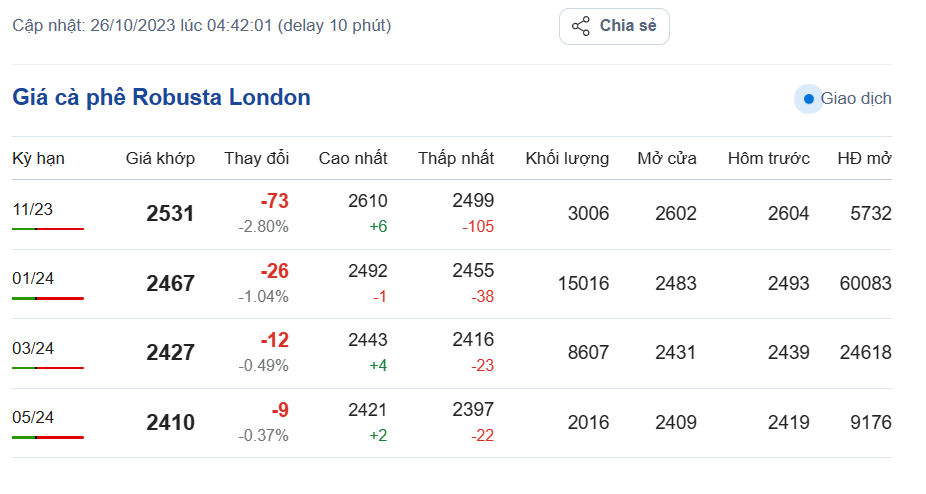This screenshot has height=494, width=926.
Task: Click the red-green bar under 03/24
Action: pyautogui.click(x=48, y=368)
